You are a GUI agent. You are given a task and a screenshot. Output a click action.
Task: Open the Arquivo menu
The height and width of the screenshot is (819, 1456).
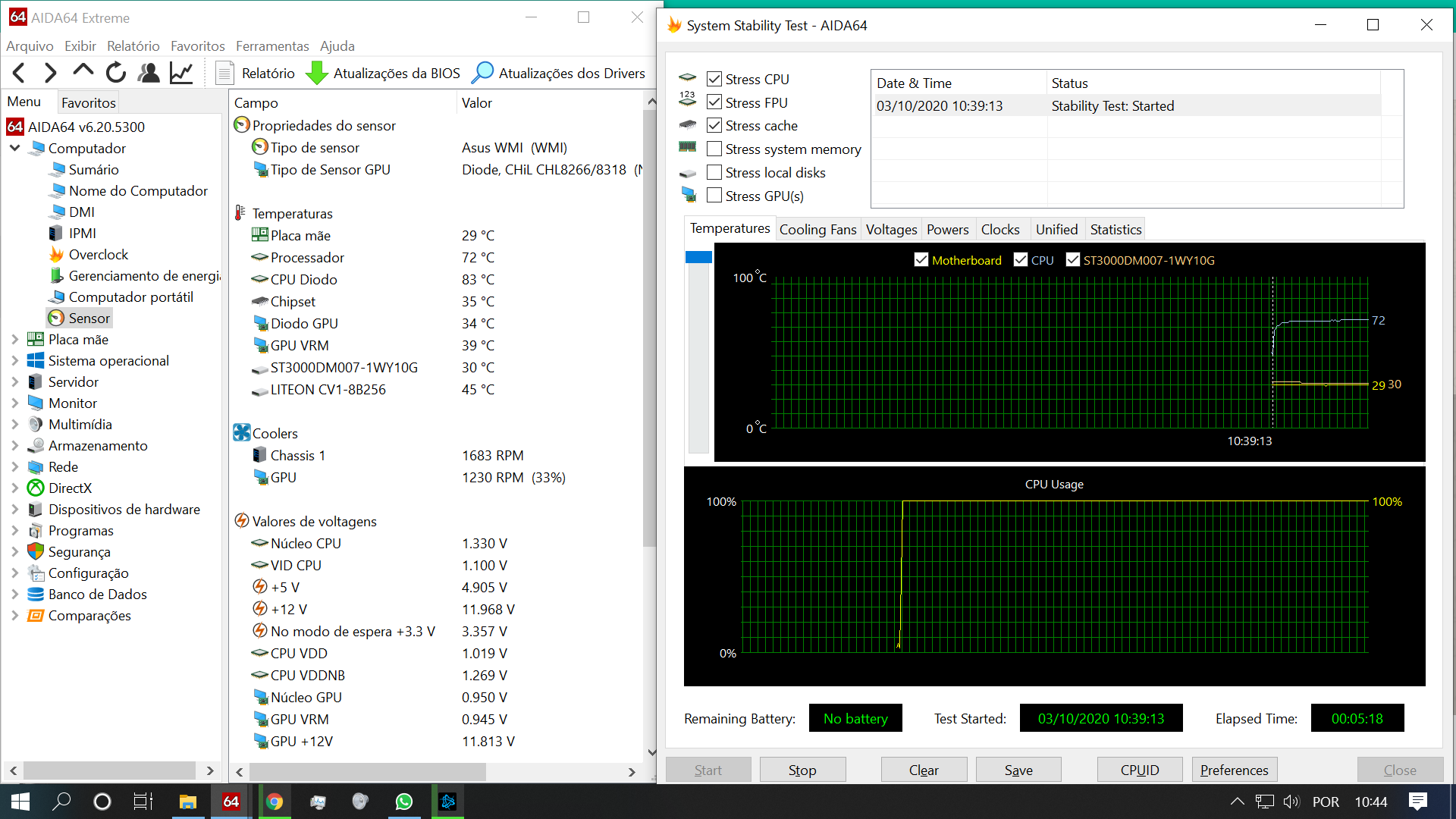(x=30, y=46)
